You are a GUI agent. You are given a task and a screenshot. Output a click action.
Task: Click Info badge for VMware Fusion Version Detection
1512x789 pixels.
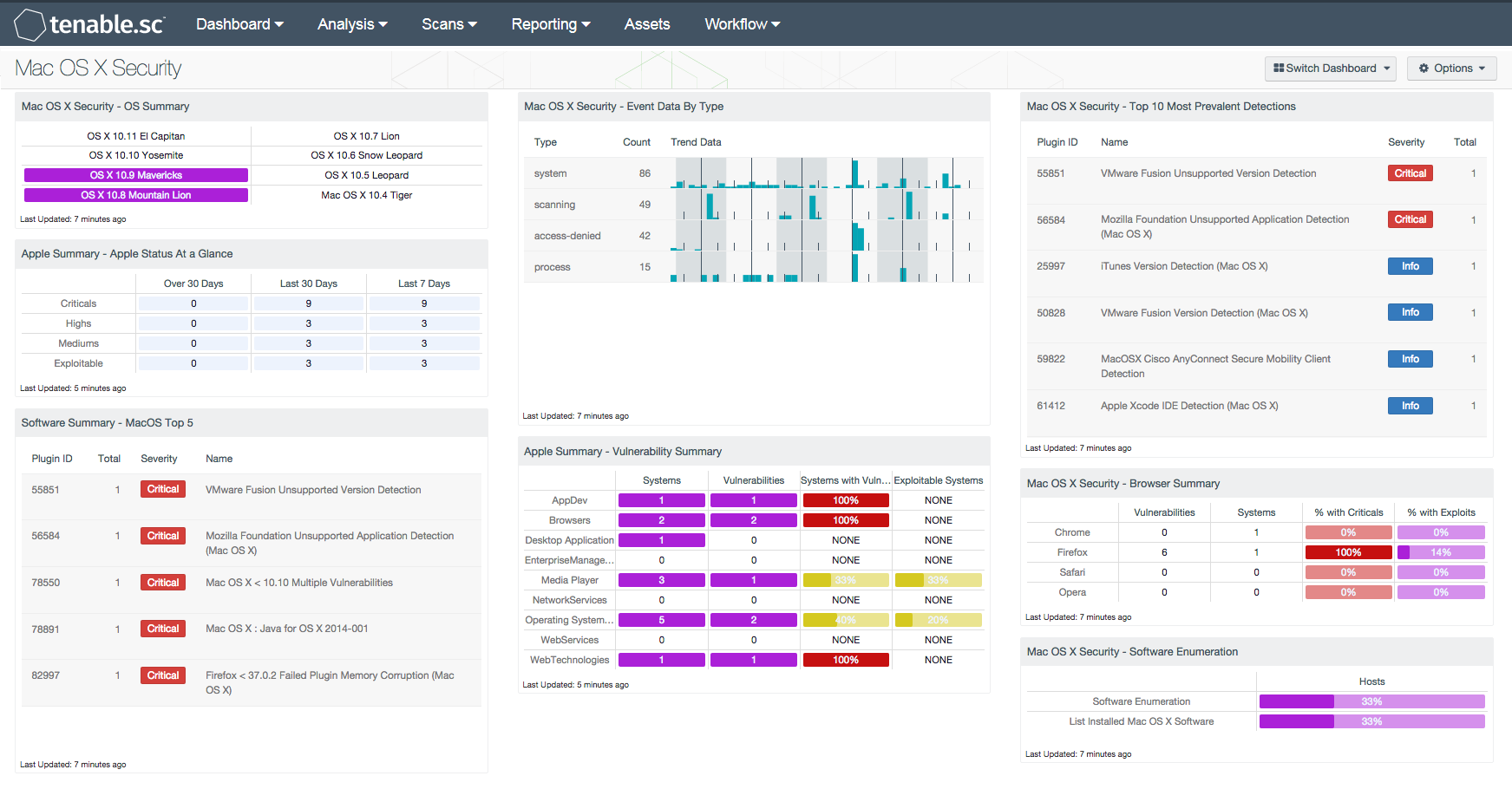pos(1411,312)
